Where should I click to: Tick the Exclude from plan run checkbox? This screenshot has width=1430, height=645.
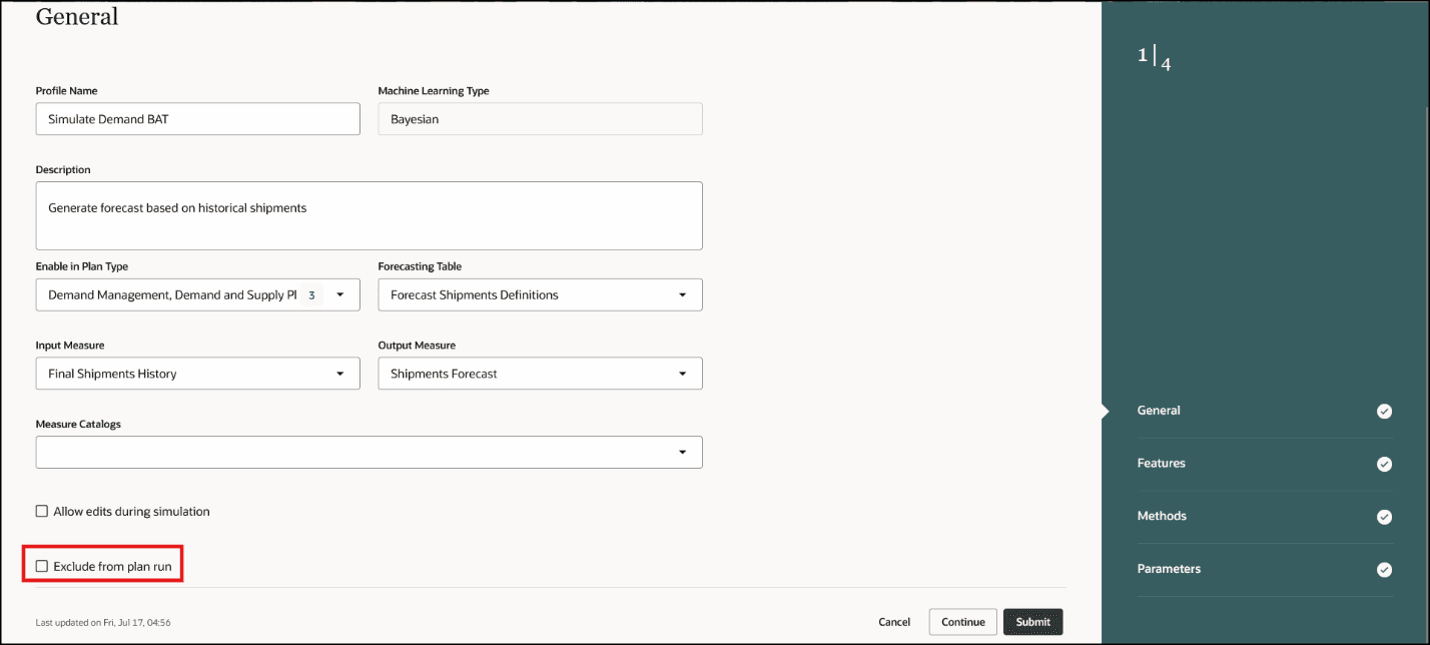[x=42, y=566]
